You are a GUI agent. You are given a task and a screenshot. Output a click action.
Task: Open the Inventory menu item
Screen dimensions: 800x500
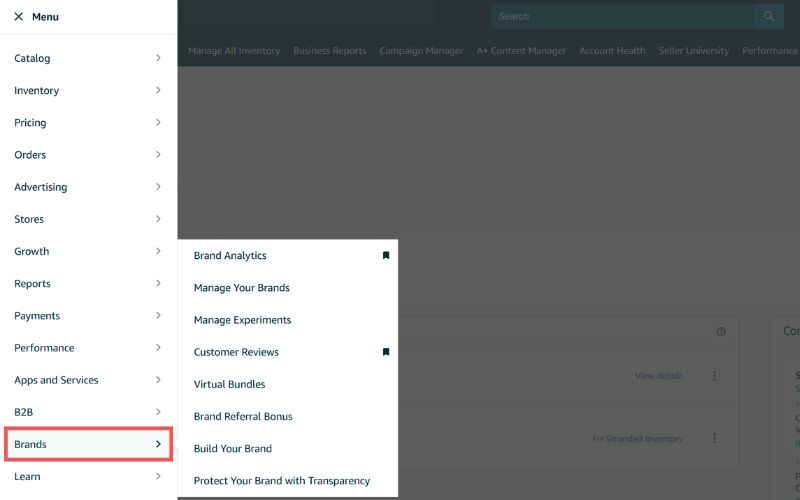(x=88, y=90)
